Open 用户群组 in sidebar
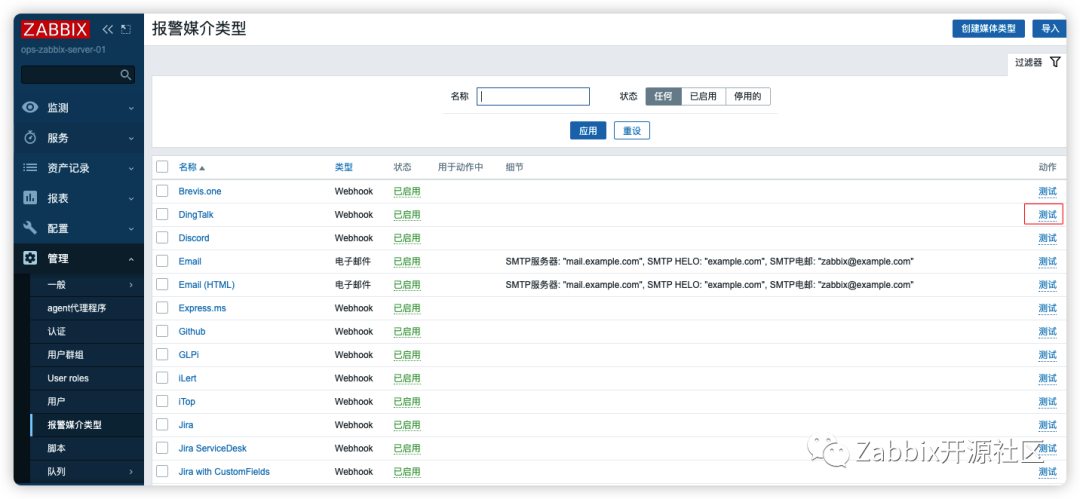This screenshot has height=499, width=1080. [x=65, y=355]
